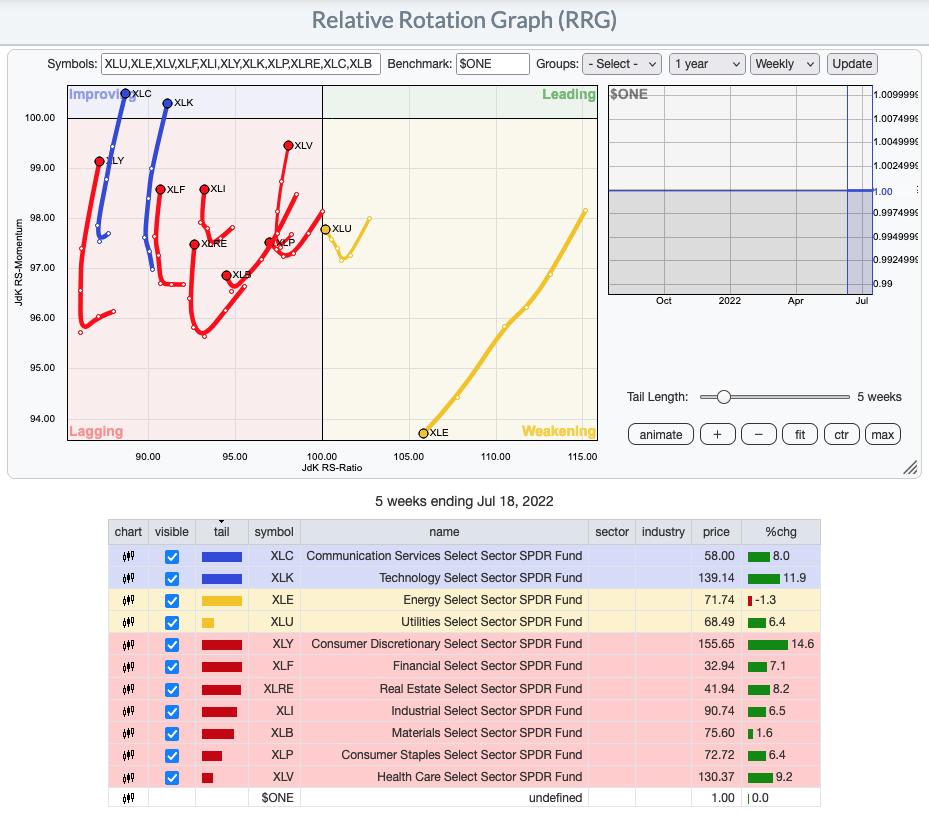Viewport: 929px width, 814px height.
Task: Toggle visibility checkbox for XLE
Action: pyautogui.click(x=172, y=600)
